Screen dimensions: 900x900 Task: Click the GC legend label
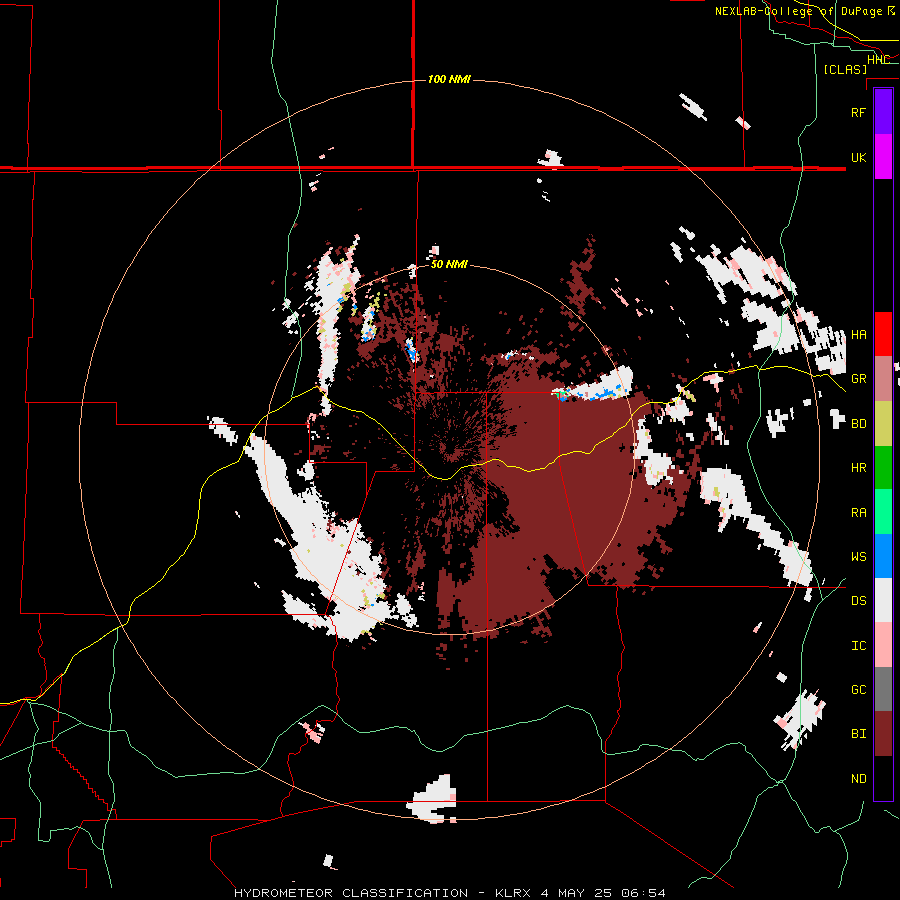click(x=858, y=690)
